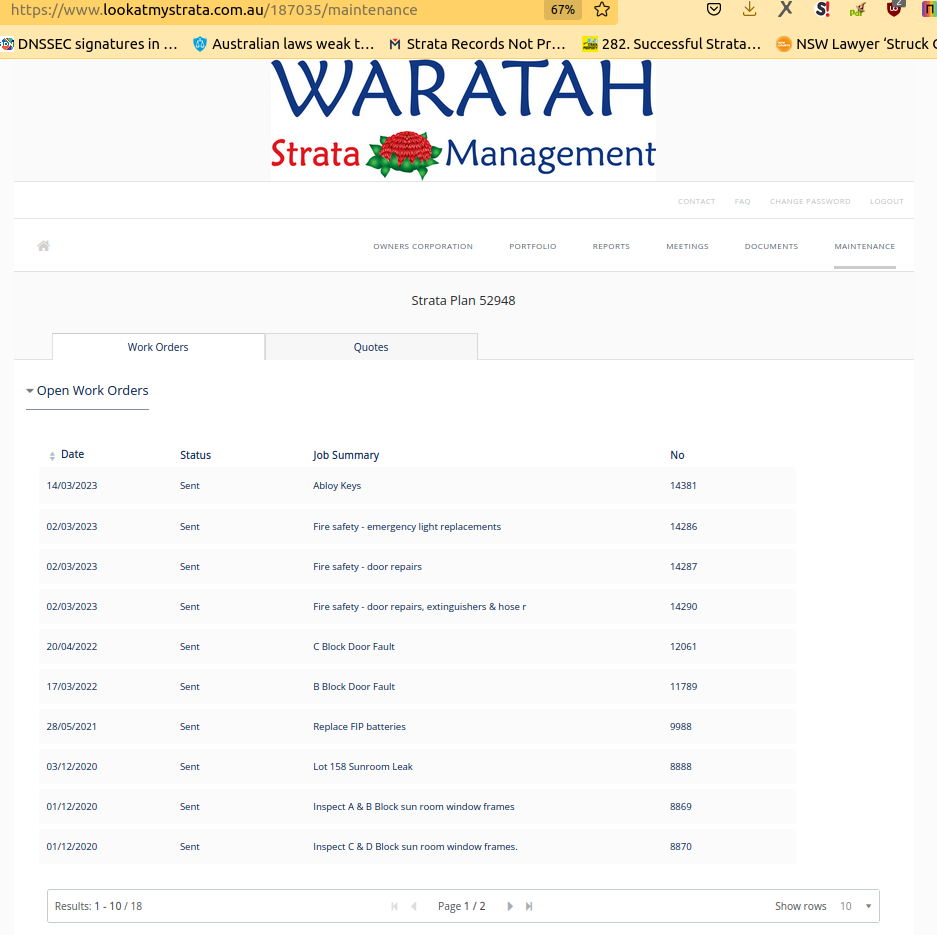Open the Pocket save icon in the toolbar

(x=714, y=9)
